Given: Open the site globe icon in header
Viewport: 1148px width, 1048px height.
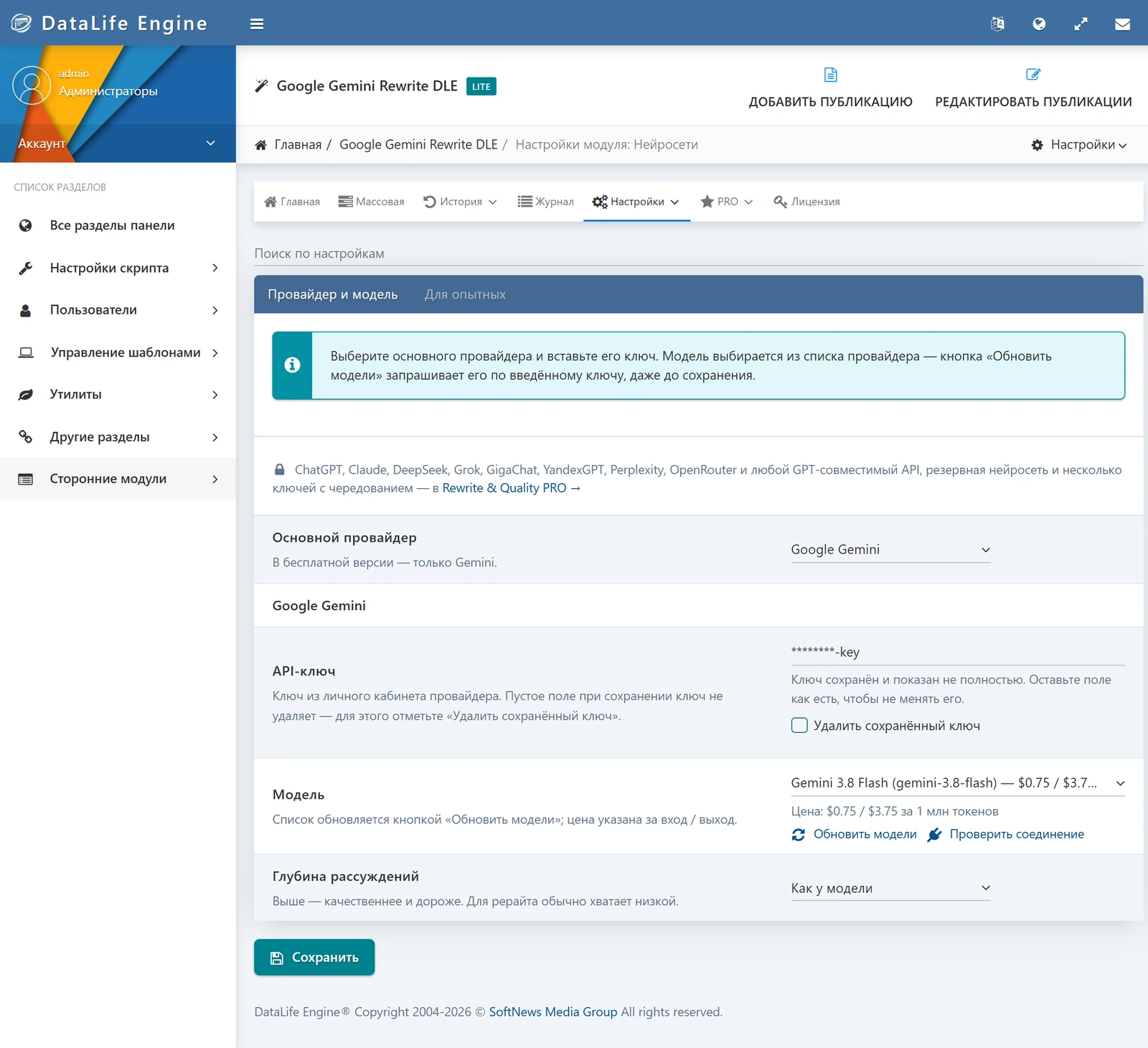Looking at the screenshot, I should pyautogui.click(x=1039, y=24).
